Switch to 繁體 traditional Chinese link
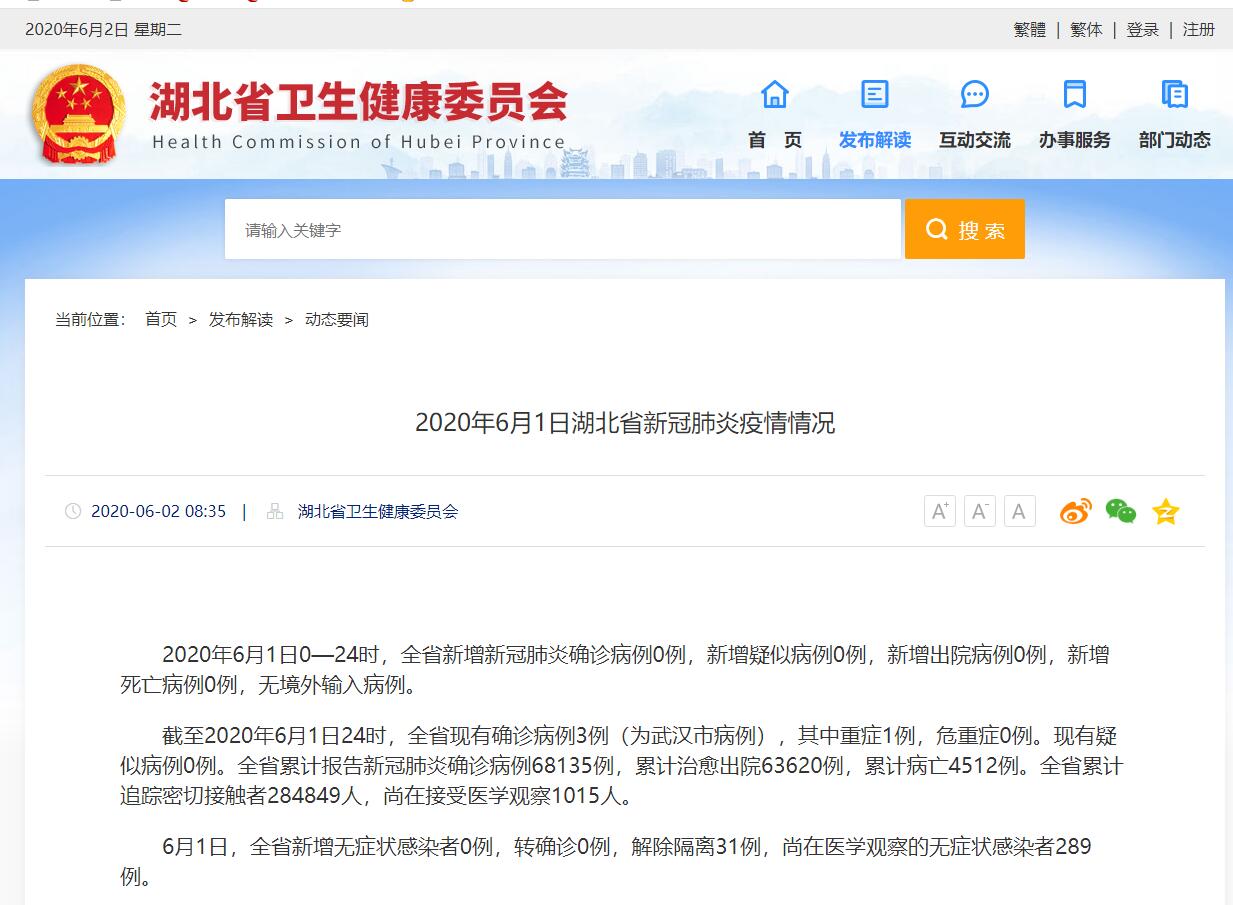 pyautogui.click(x=1030, y=30)
